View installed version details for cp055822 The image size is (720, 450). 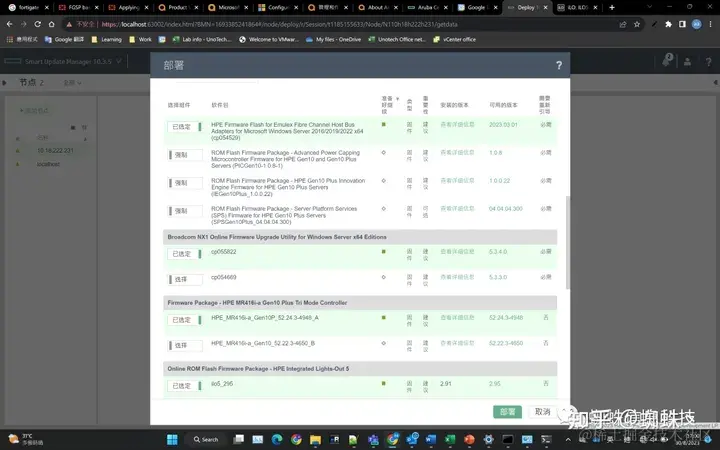point(457,252)
